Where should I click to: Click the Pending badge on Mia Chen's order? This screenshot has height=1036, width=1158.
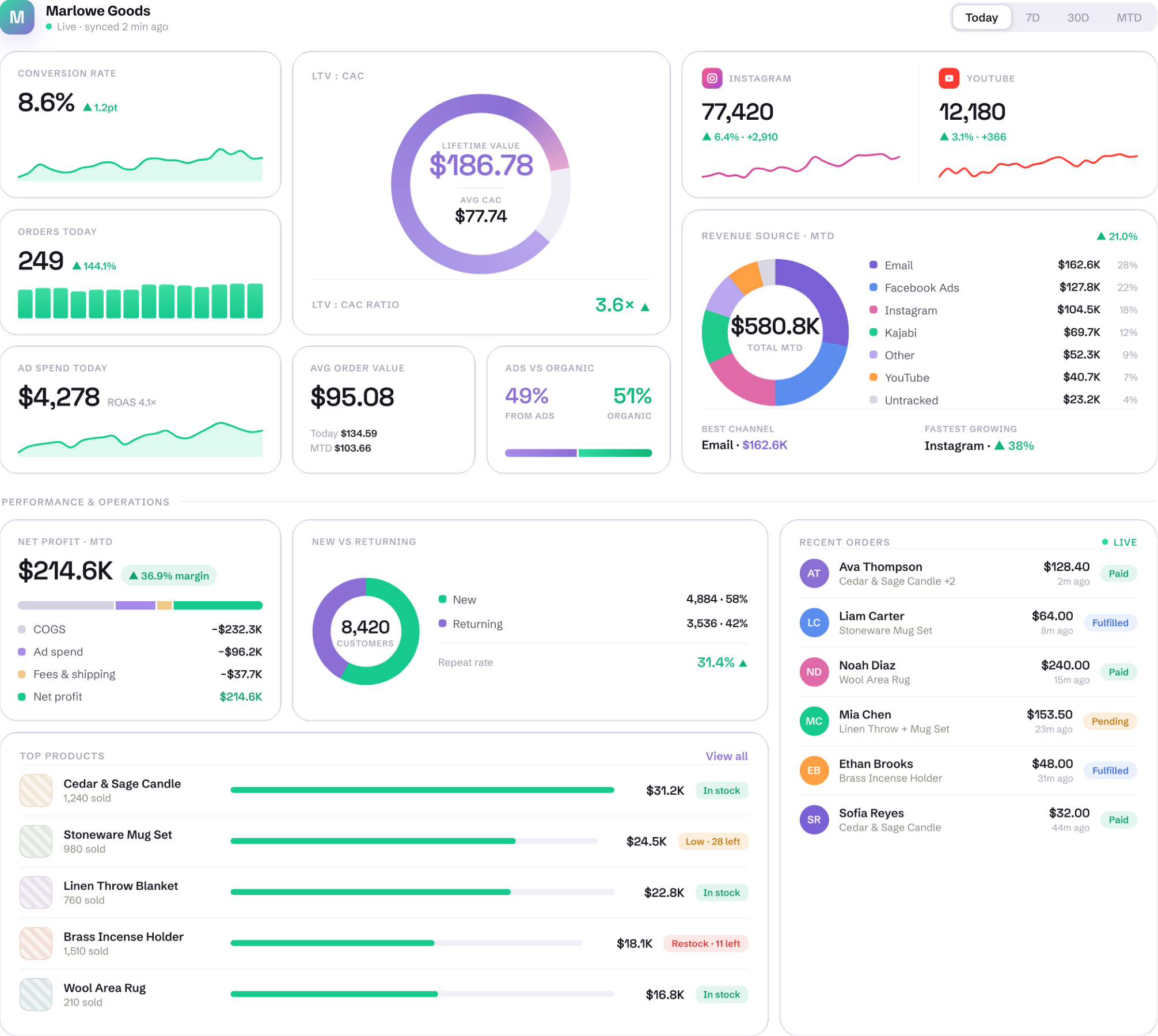coord(1110,721)
